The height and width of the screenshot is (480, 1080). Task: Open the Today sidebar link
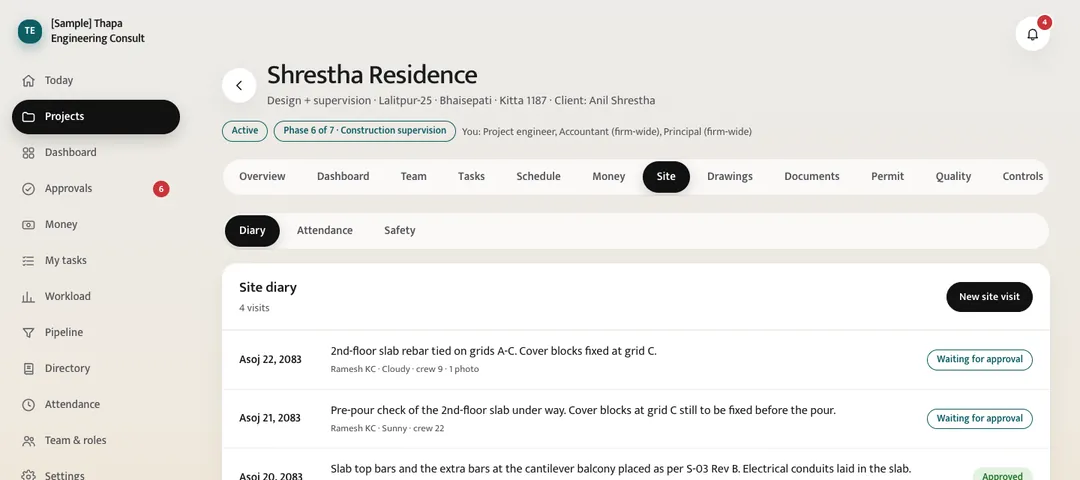pos(96,81)
